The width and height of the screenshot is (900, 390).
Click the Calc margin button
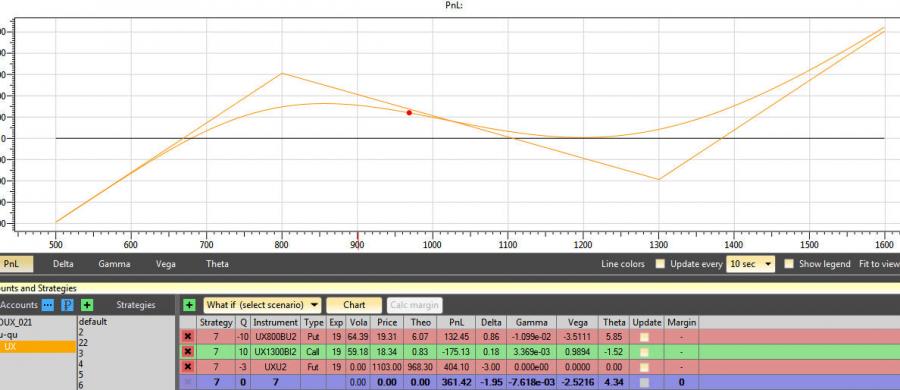pyautogui.click(x=414, y=305)
